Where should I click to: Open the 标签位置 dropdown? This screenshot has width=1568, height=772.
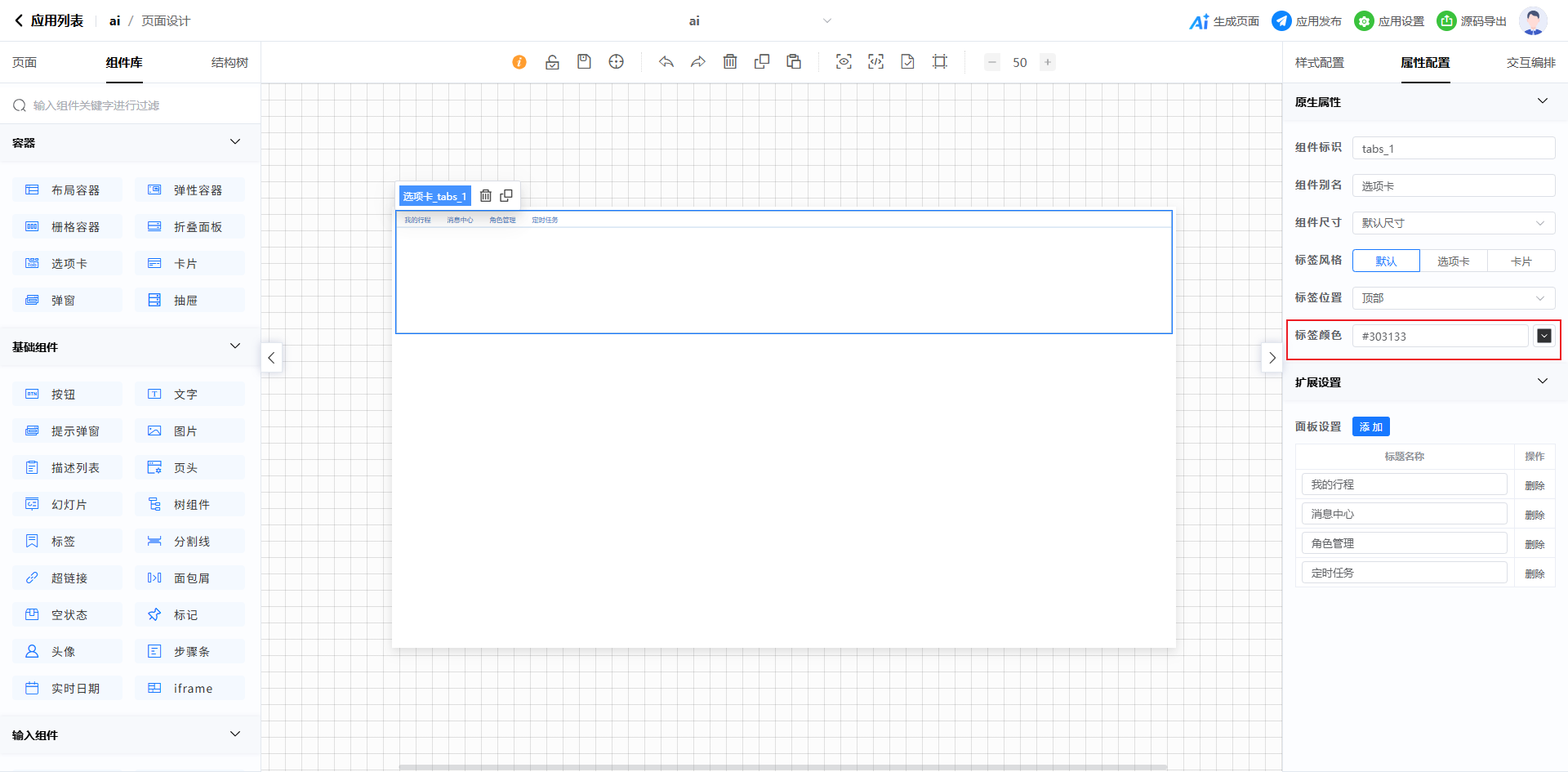click(1453, 298)
